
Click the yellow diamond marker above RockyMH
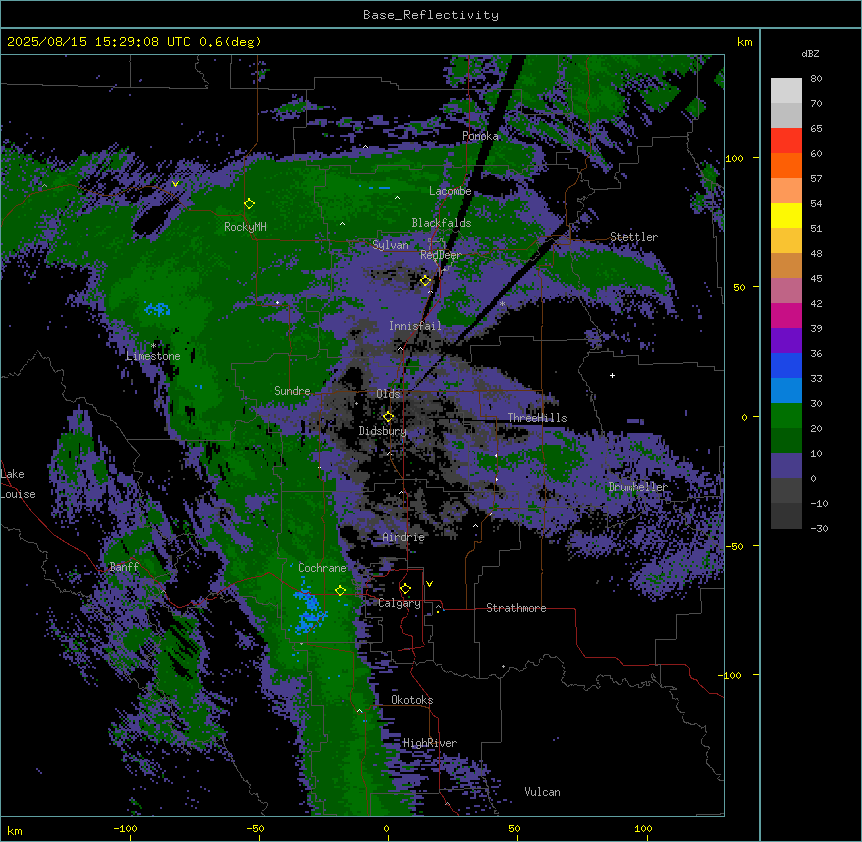click(x=249, y=204)
